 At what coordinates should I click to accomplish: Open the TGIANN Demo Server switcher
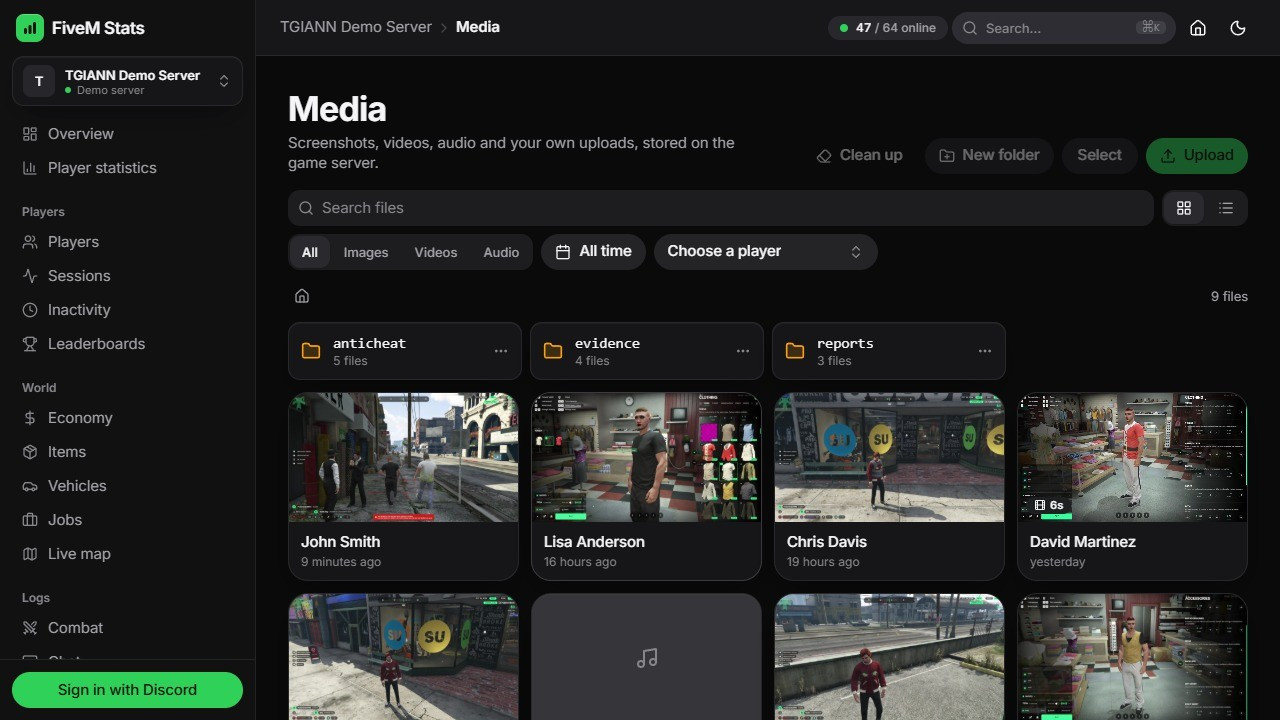127,81
